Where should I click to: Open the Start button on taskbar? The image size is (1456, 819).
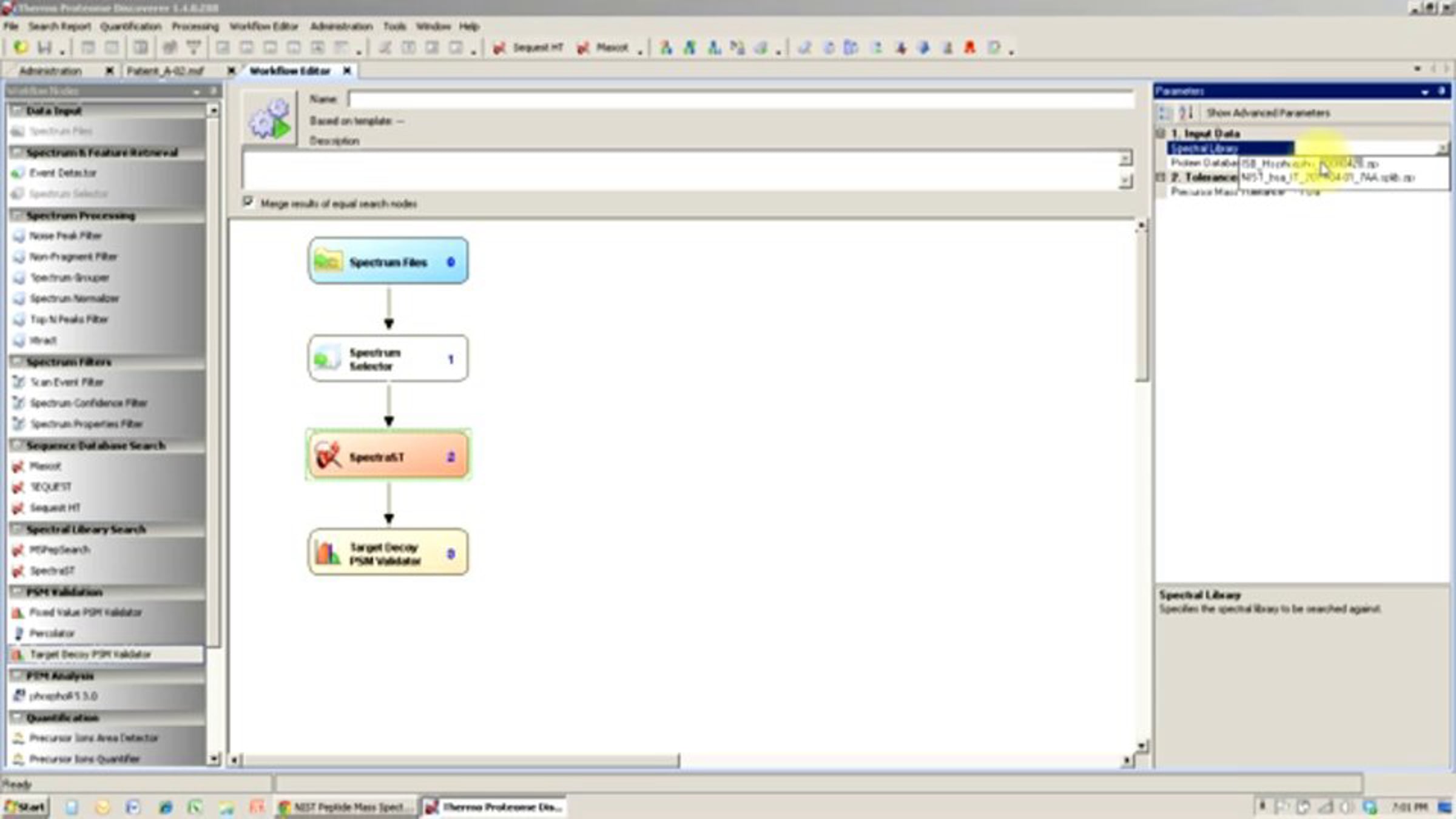pos(25,807)
